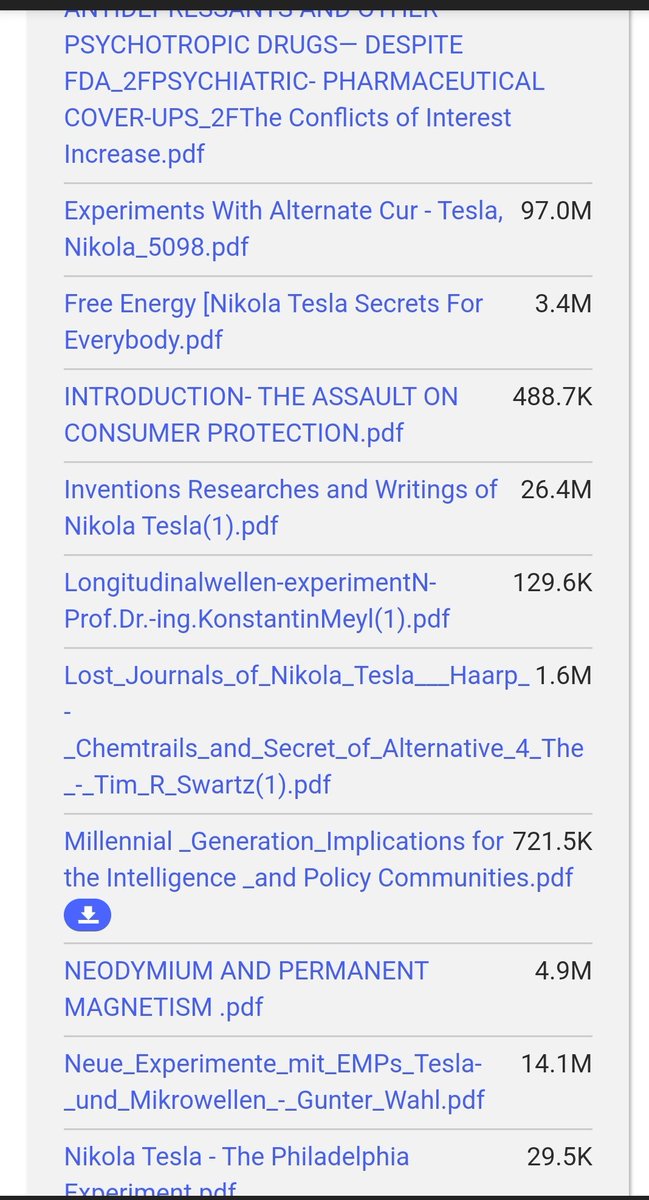
Task: Click the 4.9M file size label
Action: click(x=563, y=970)
